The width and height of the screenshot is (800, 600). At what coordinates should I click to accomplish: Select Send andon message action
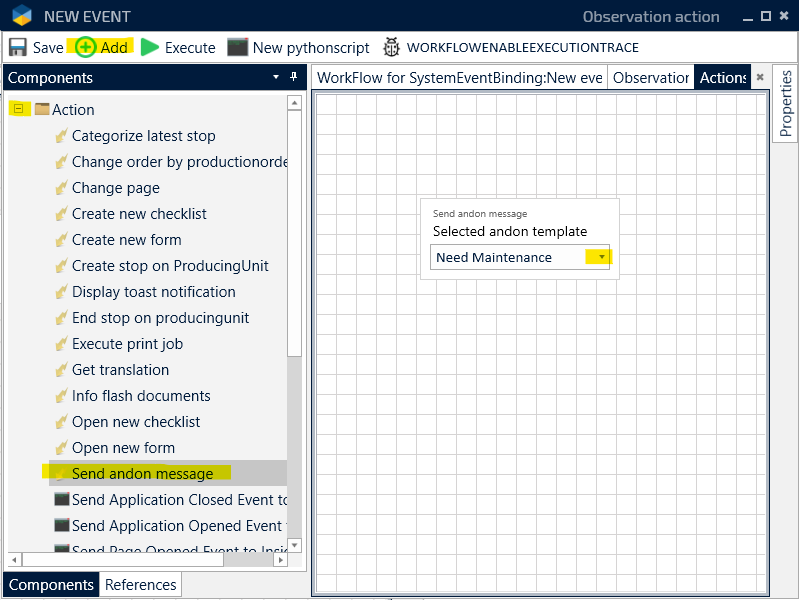[x=142, y=474]
